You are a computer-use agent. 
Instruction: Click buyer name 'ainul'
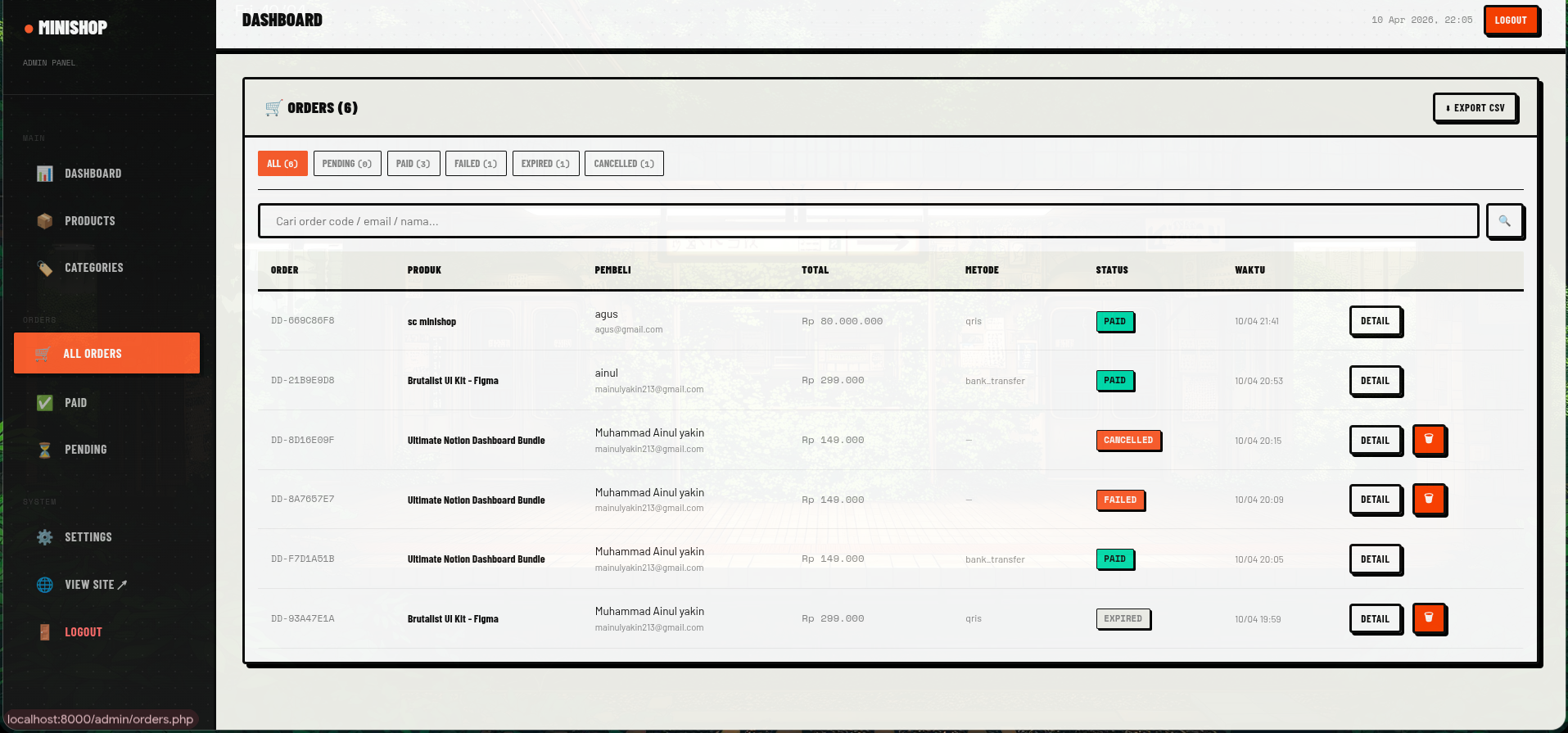pos(607,373)
